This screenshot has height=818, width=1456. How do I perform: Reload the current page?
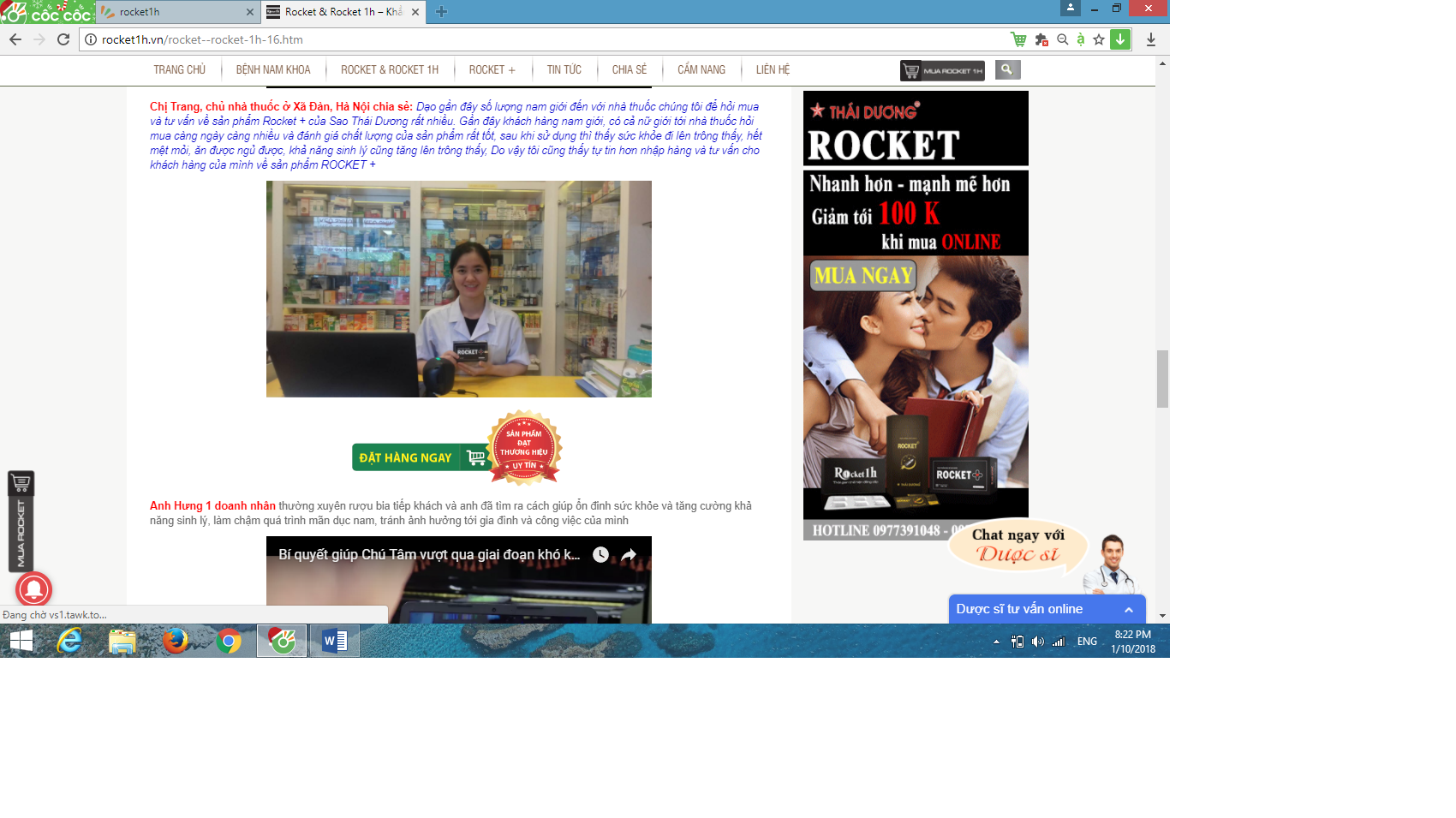click(x=63, y=39)
